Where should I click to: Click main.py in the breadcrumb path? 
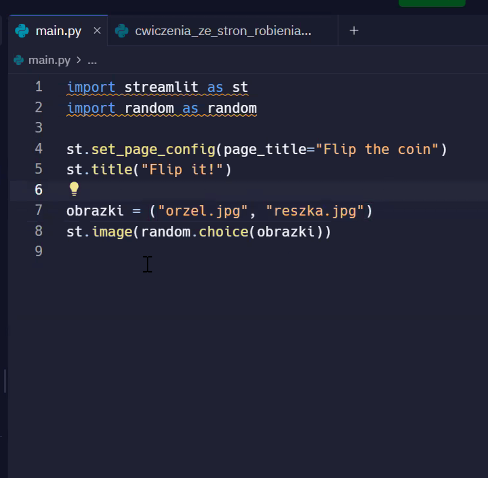pos(49,60)
